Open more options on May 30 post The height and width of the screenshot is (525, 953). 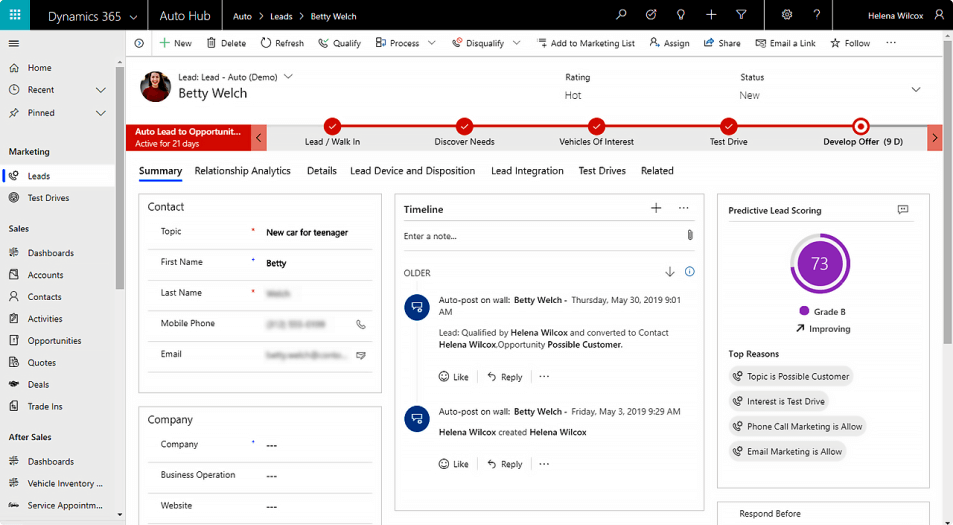tap(544, 377)
